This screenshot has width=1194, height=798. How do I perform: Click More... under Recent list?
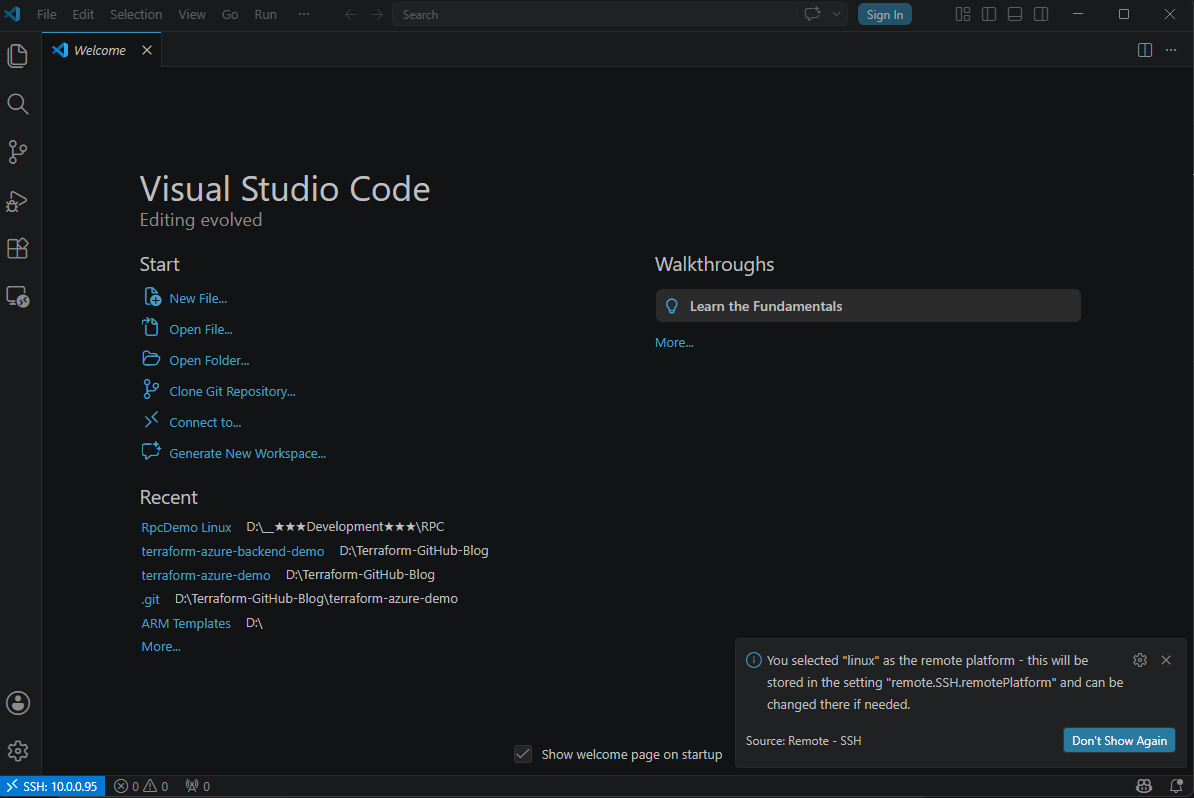click(x=161, y=646)
